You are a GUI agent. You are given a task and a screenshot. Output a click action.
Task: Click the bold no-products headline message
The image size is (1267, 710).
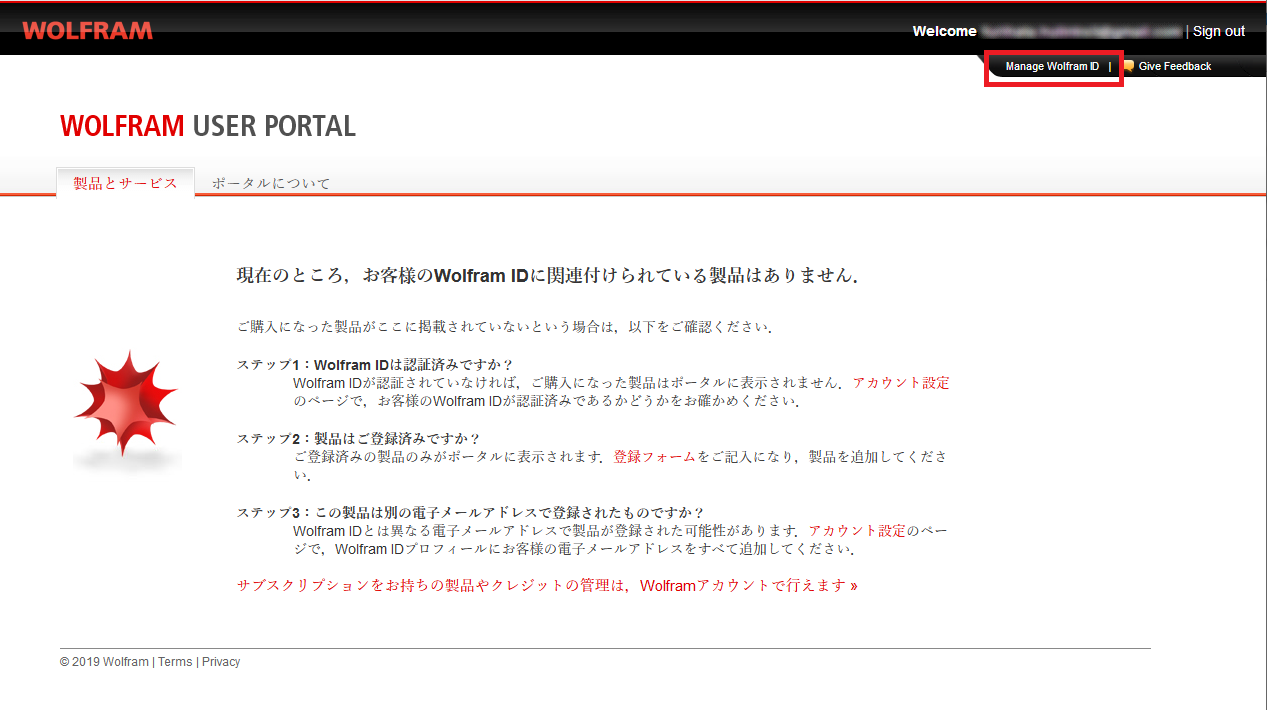pyautogui.click(x=547, y=275)
